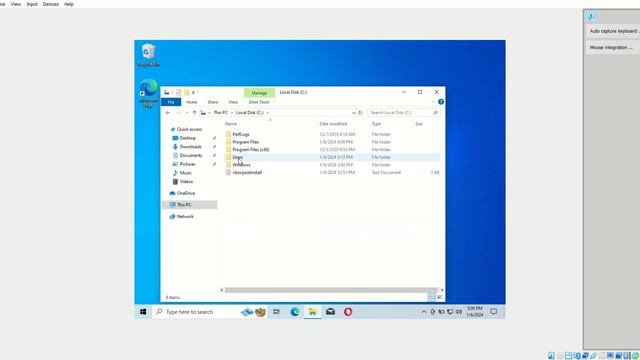Image resolution: width=640 pixels, height=360 pixels.
Task: Open the File tab in Explorer ribbon
Action: click(x=171, y=102)
